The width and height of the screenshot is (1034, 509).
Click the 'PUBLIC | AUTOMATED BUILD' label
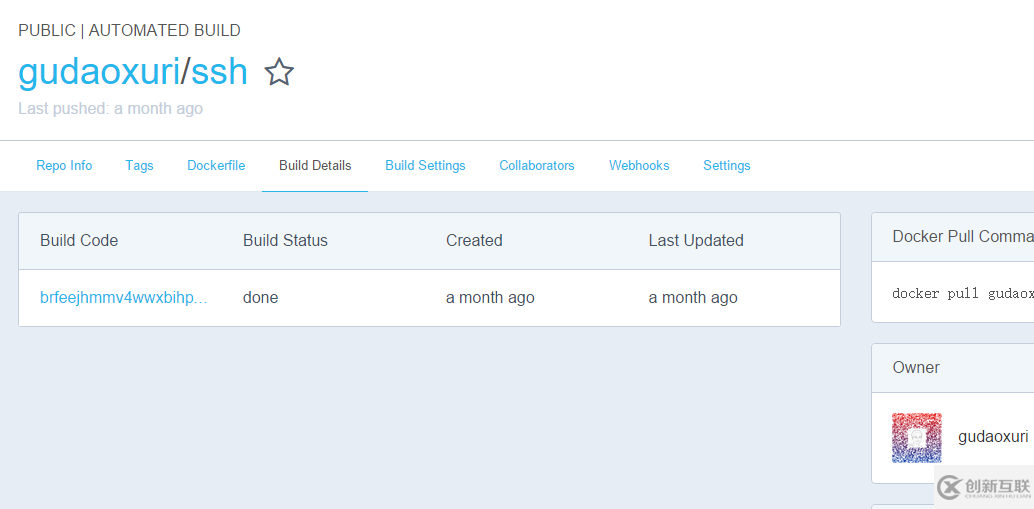click(x=129, y=30)
